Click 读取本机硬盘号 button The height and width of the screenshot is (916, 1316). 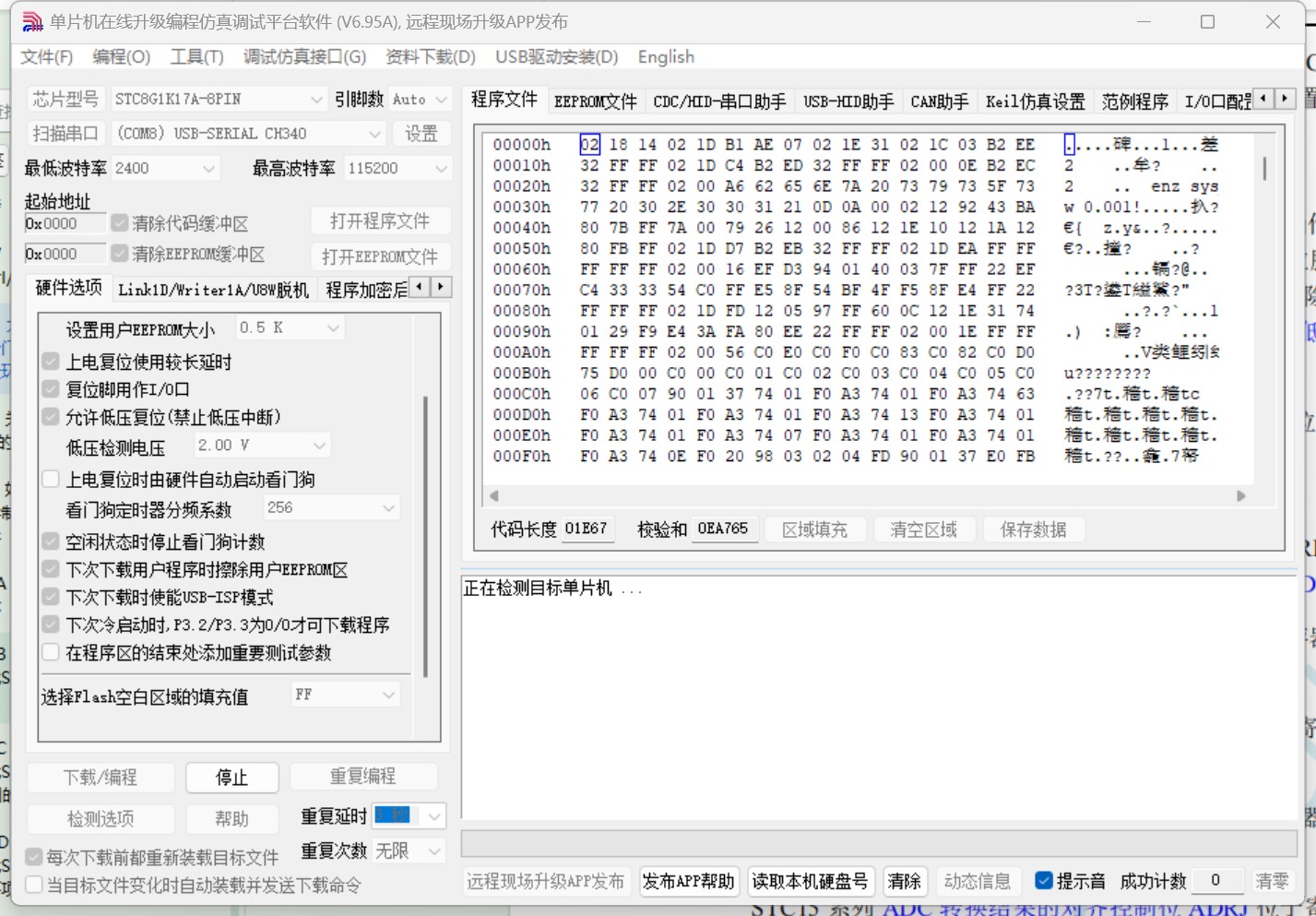point(810,881)
